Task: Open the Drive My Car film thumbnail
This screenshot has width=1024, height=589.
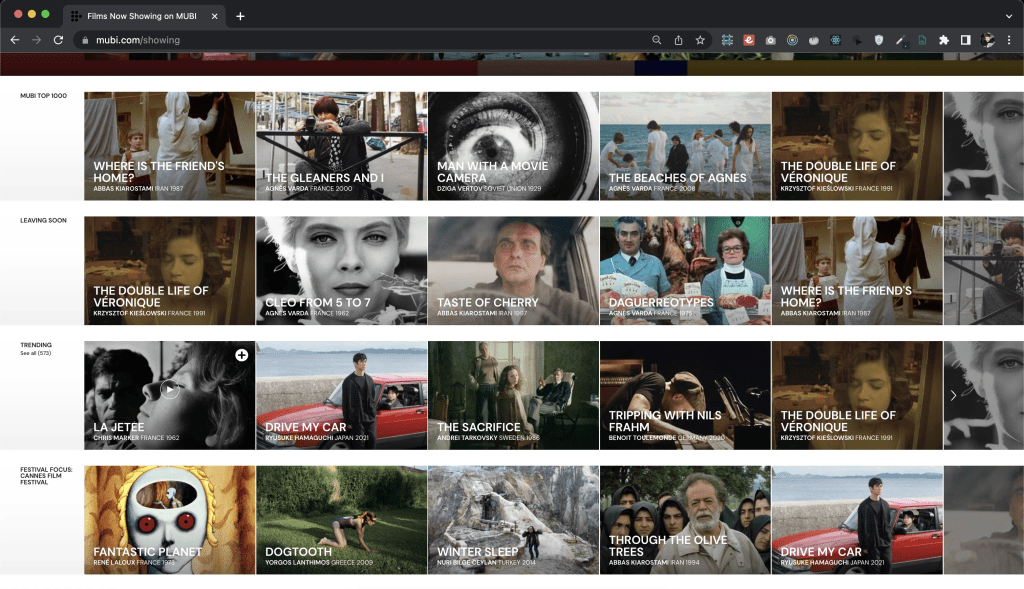Action: [340, 394]
